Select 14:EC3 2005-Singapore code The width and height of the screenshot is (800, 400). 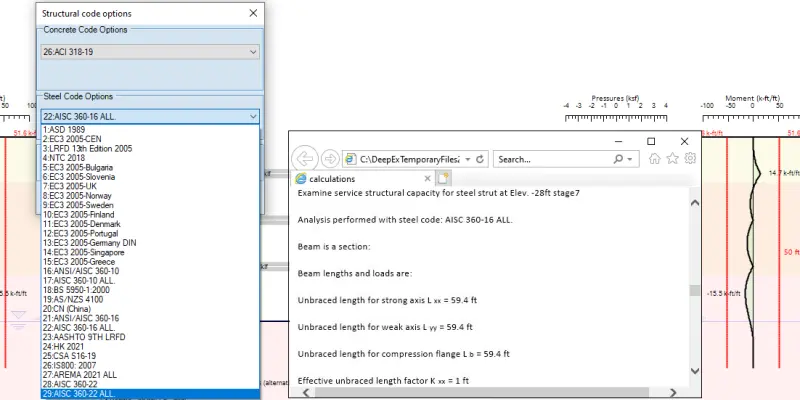pyautogui.click(x=84, y=252)
